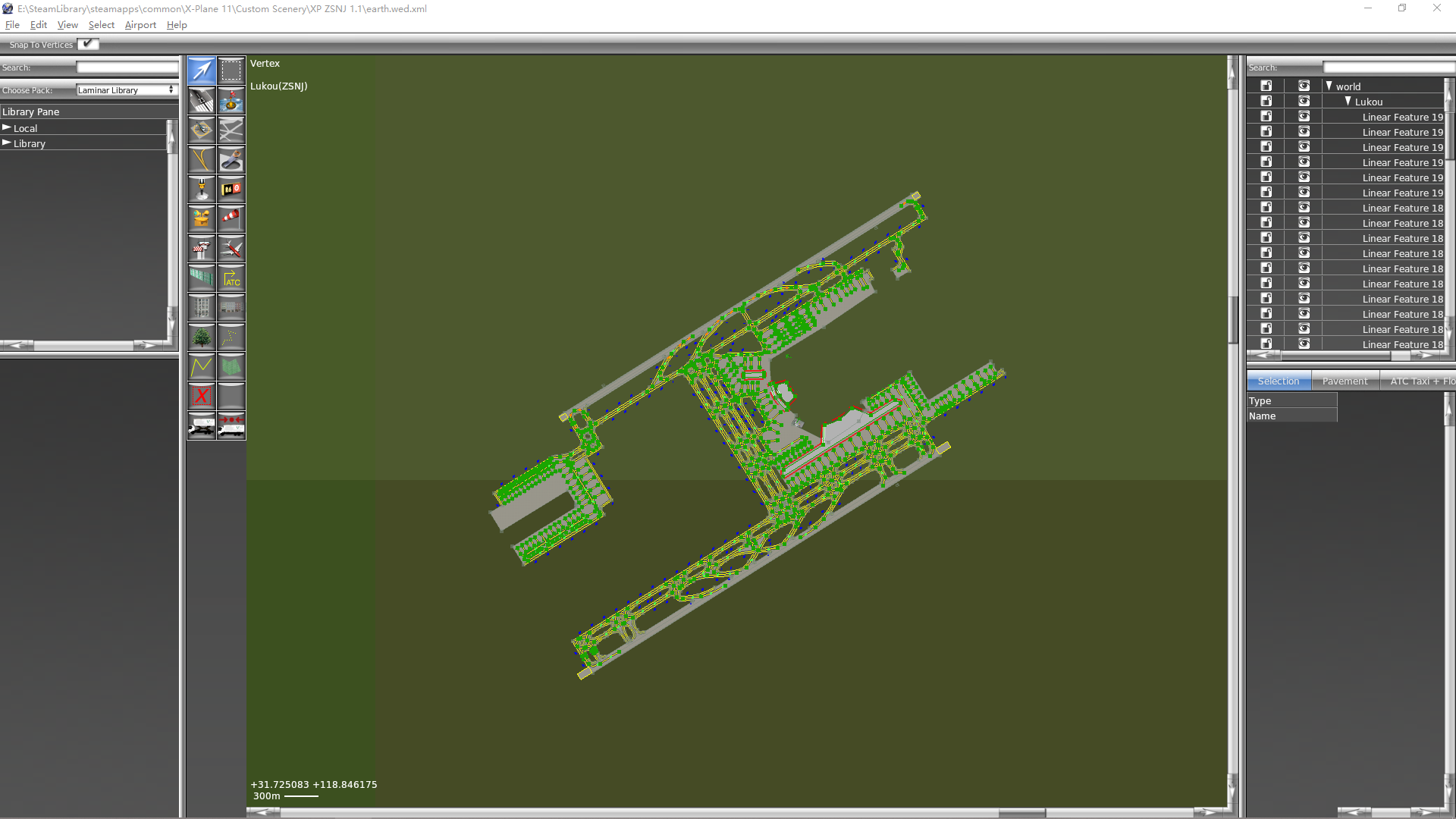
Task: Open the File menu
Action: pyautogui.click(x=12, y=25)
